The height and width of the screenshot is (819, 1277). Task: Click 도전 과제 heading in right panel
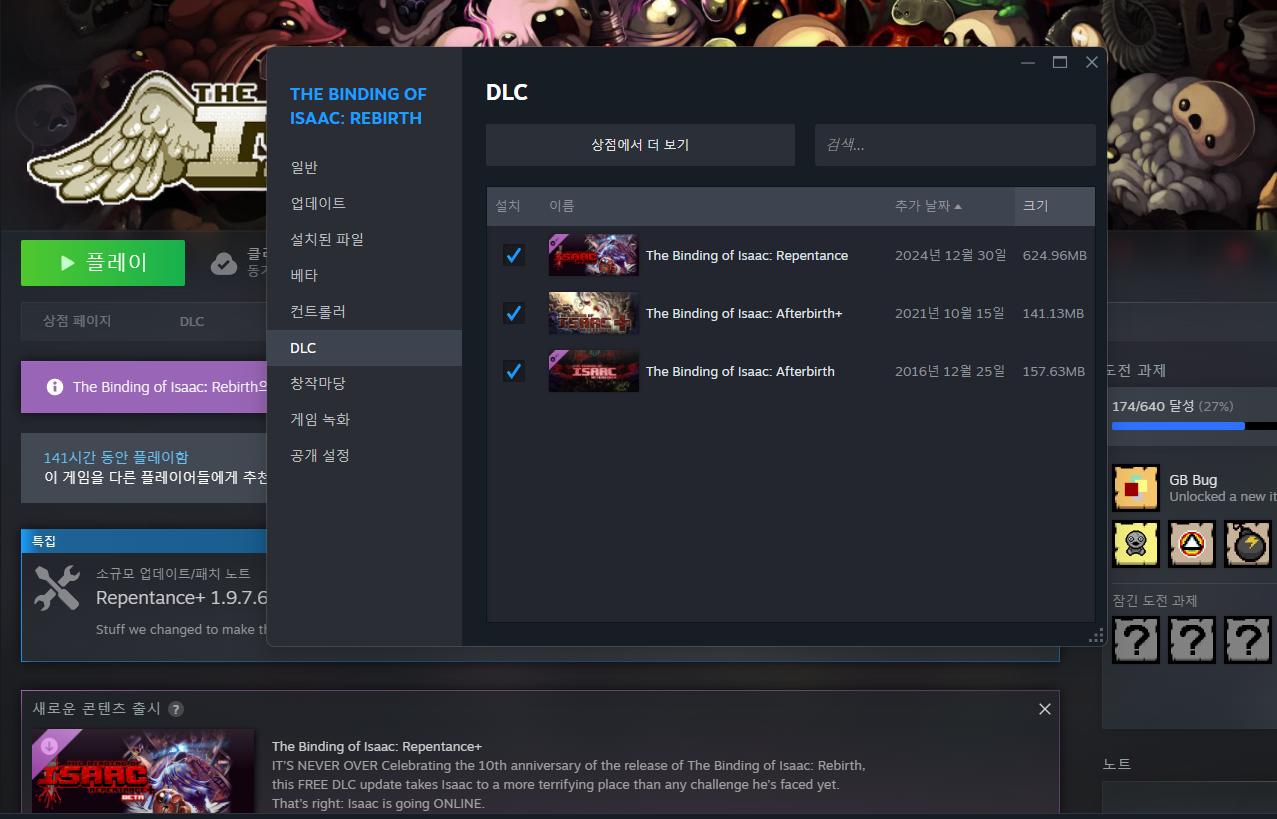click(x=1135, y=370)
